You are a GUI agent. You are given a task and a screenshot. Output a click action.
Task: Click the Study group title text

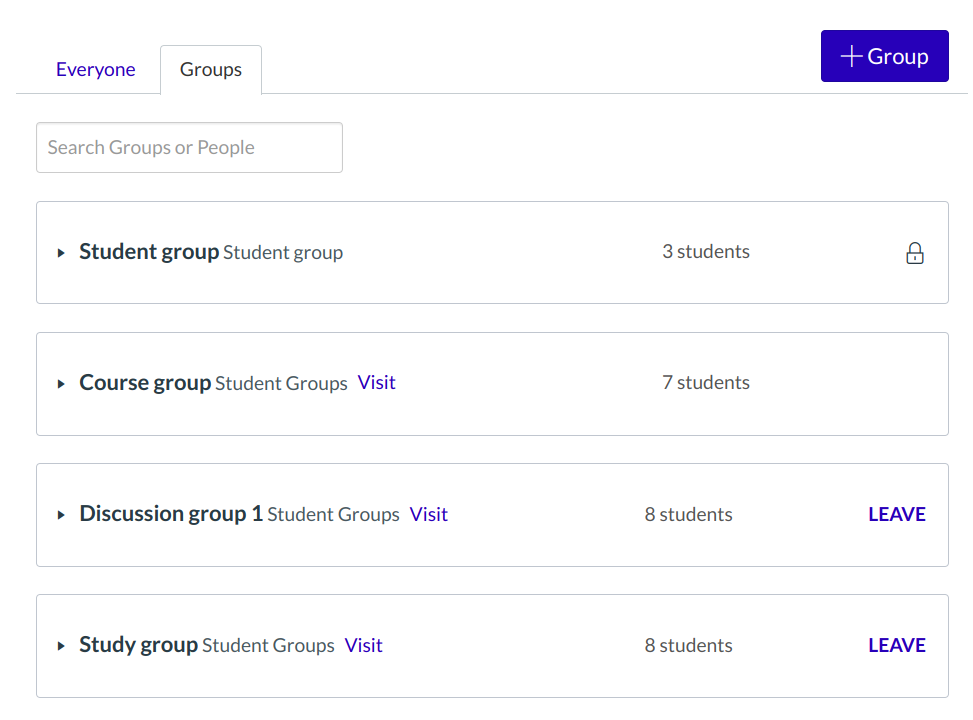click(138, 645)
